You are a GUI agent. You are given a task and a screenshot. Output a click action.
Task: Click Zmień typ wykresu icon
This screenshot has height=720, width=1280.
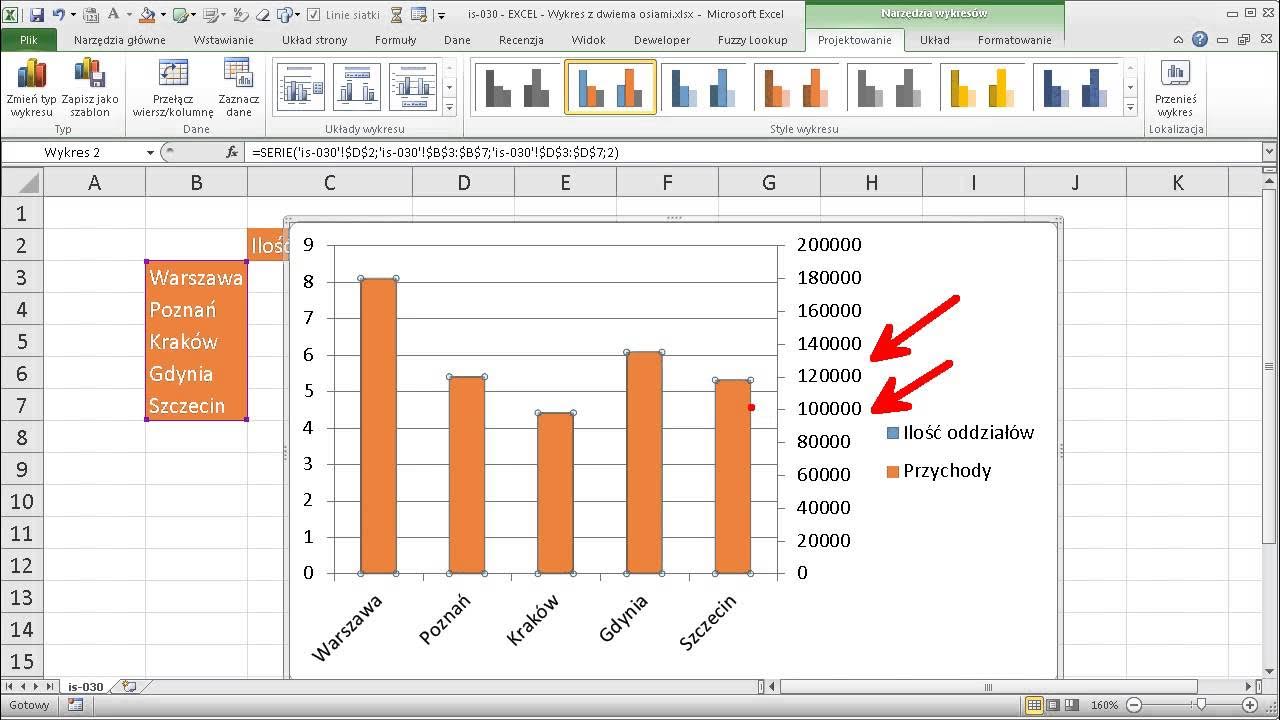(x=32, y=73)
